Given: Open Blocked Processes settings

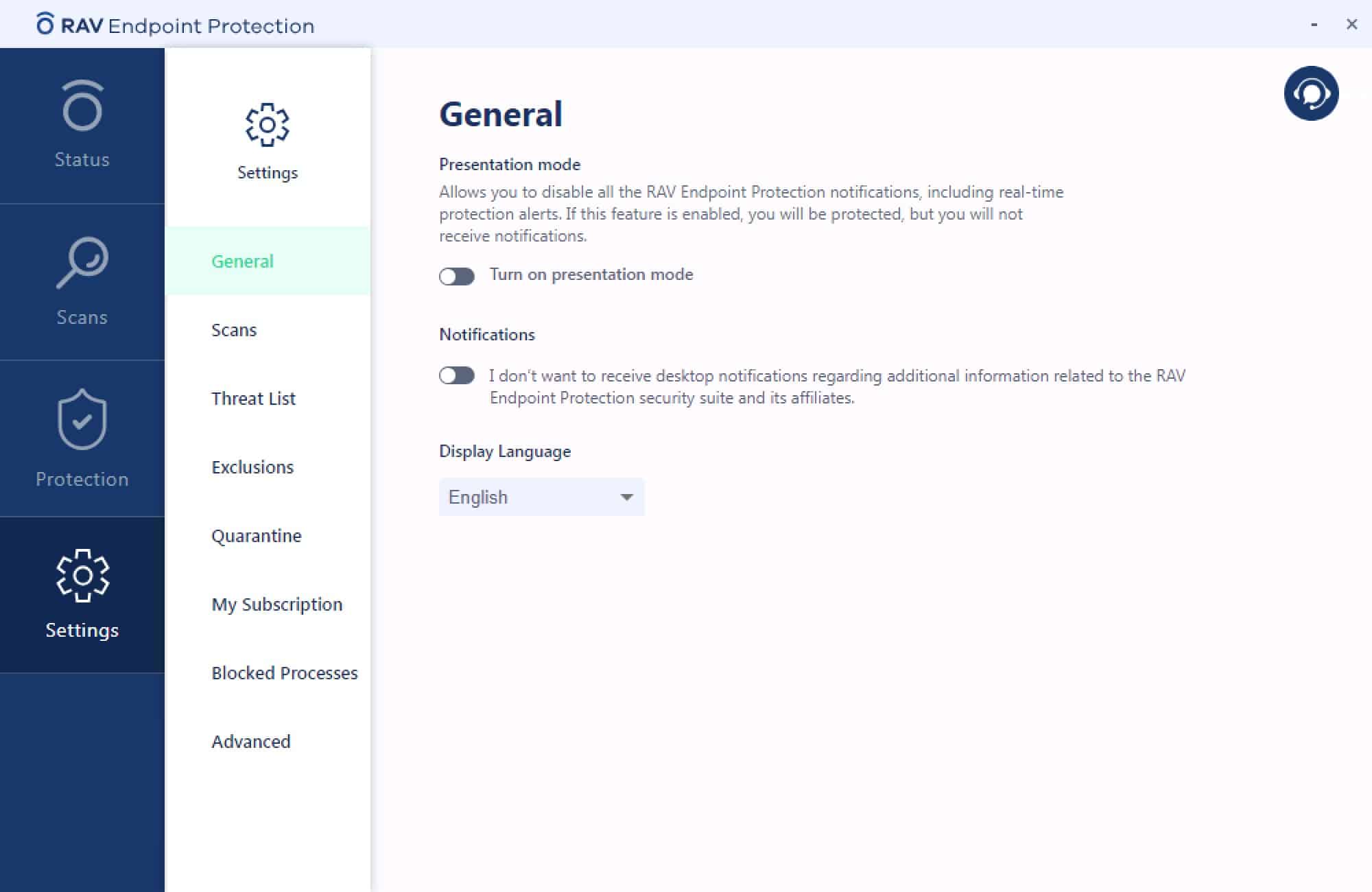Looking at the screenshot, I should (x=268, y=672).
